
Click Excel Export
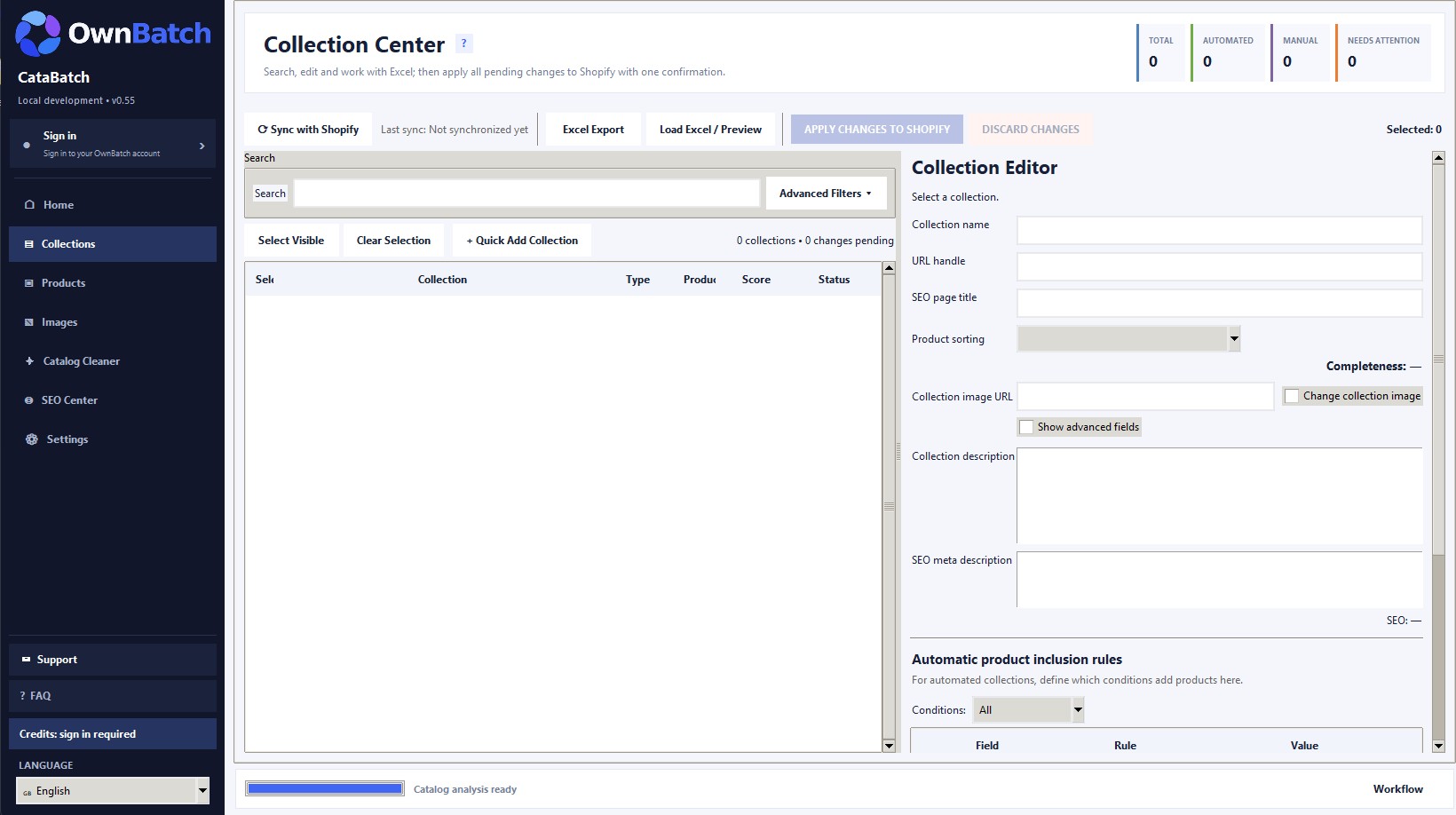coord(593,130)
